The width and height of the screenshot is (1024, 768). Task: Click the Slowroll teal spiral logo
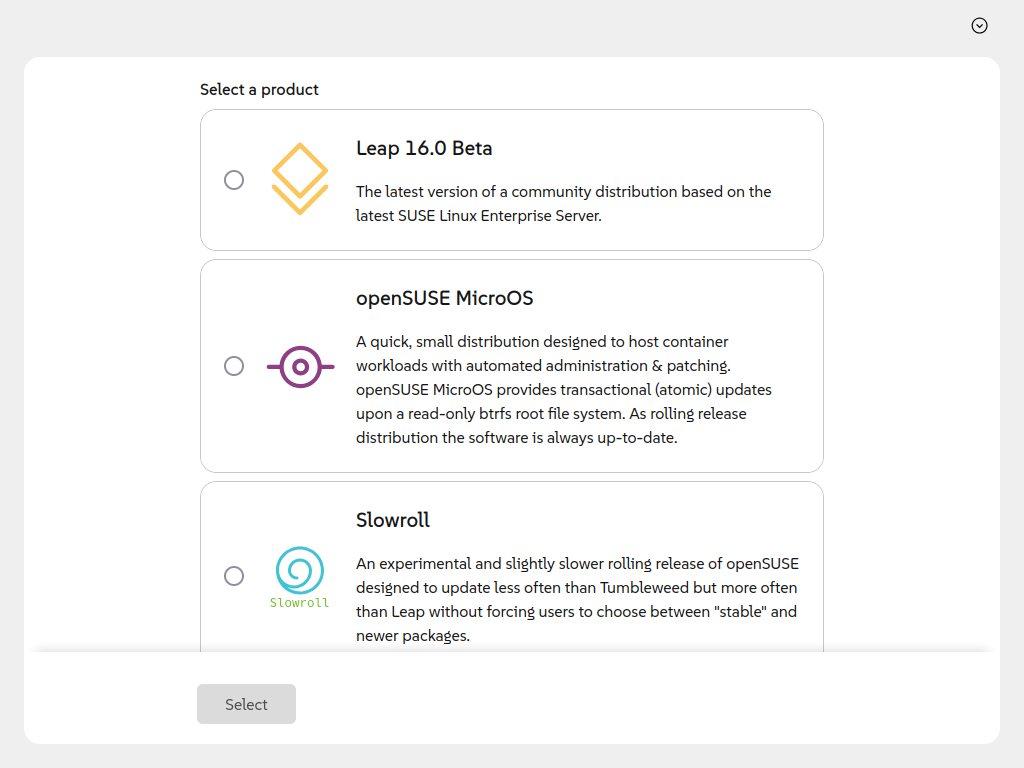click(300, 570)
